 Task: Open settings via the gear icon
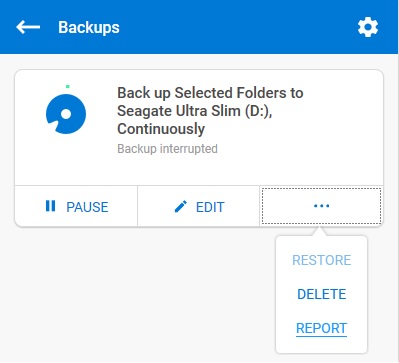pyautogui.click(x=368, y=27)
